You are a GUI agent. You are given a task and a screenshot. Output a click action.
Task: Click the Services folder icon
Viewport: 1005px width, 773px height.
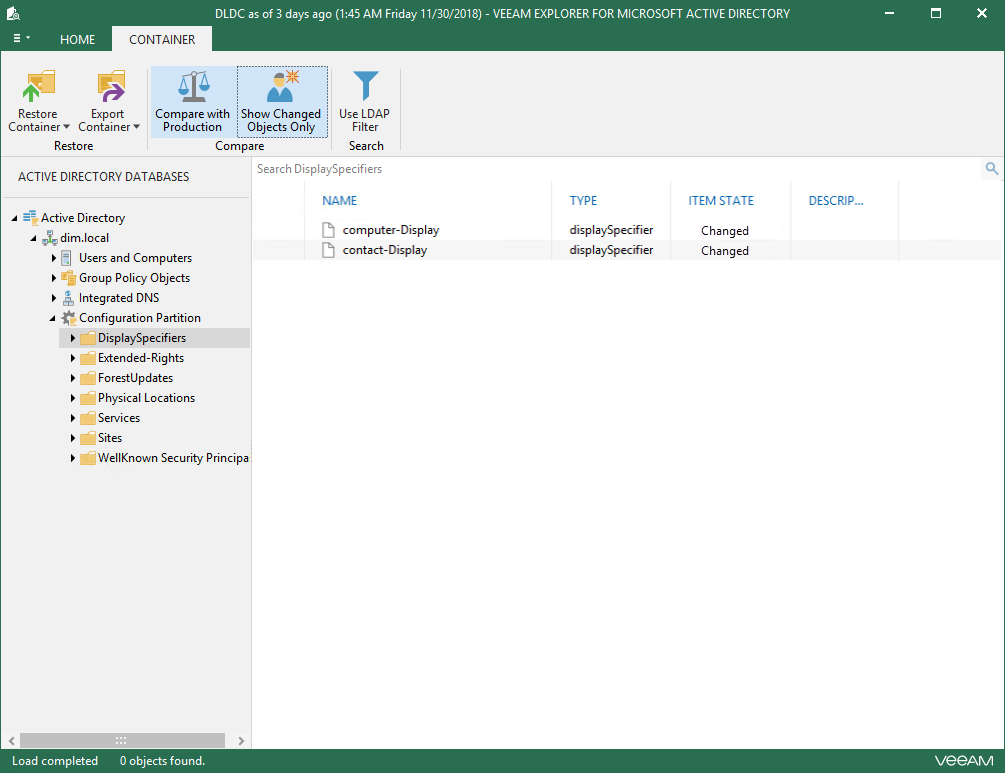click(x=88, y=418)
